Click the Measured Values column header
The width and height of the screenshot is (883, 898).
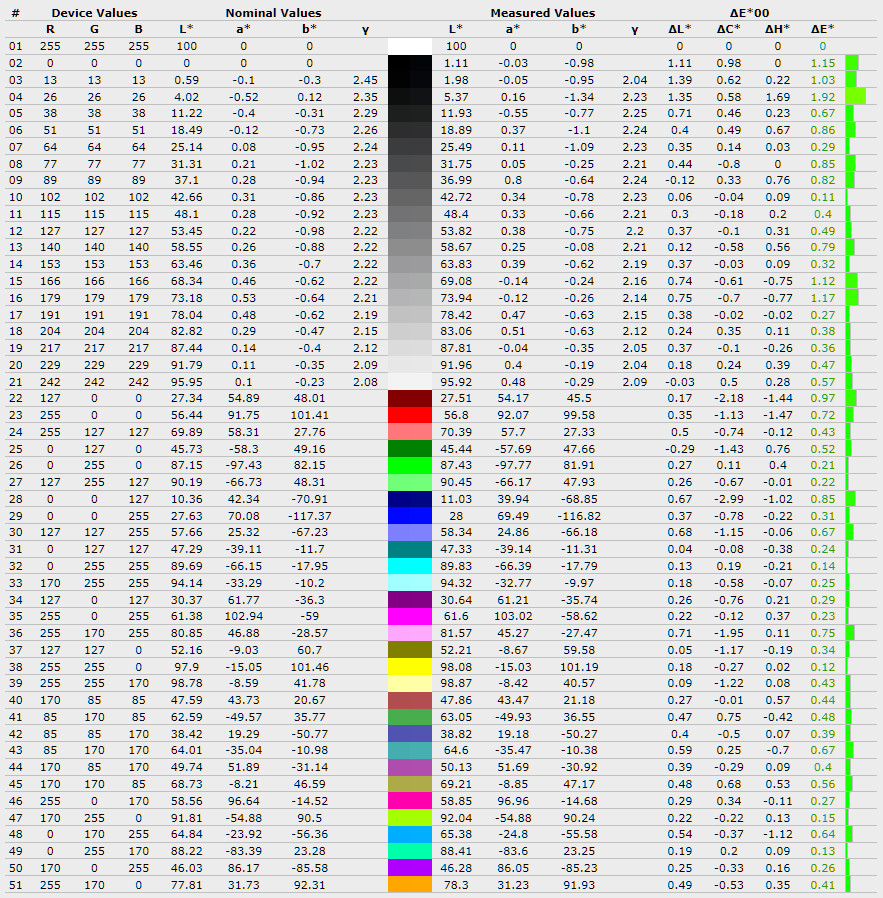click(542, 13)
